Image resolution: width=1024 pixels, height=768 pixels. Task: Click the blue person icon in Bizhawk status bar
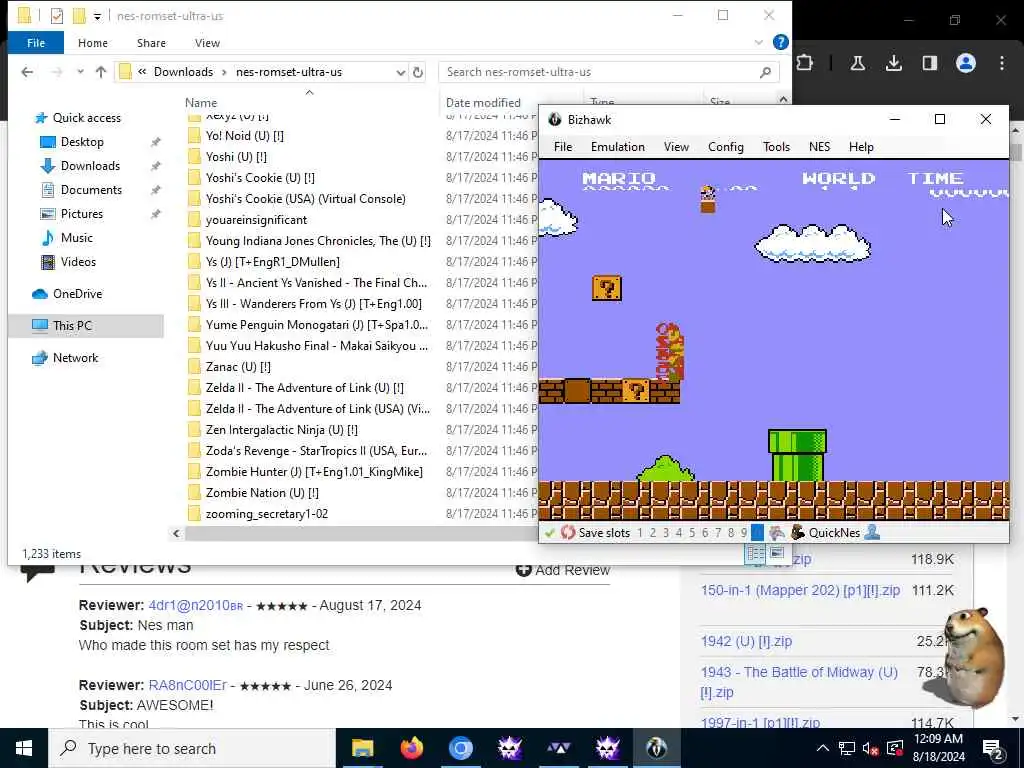coord(872,533)
